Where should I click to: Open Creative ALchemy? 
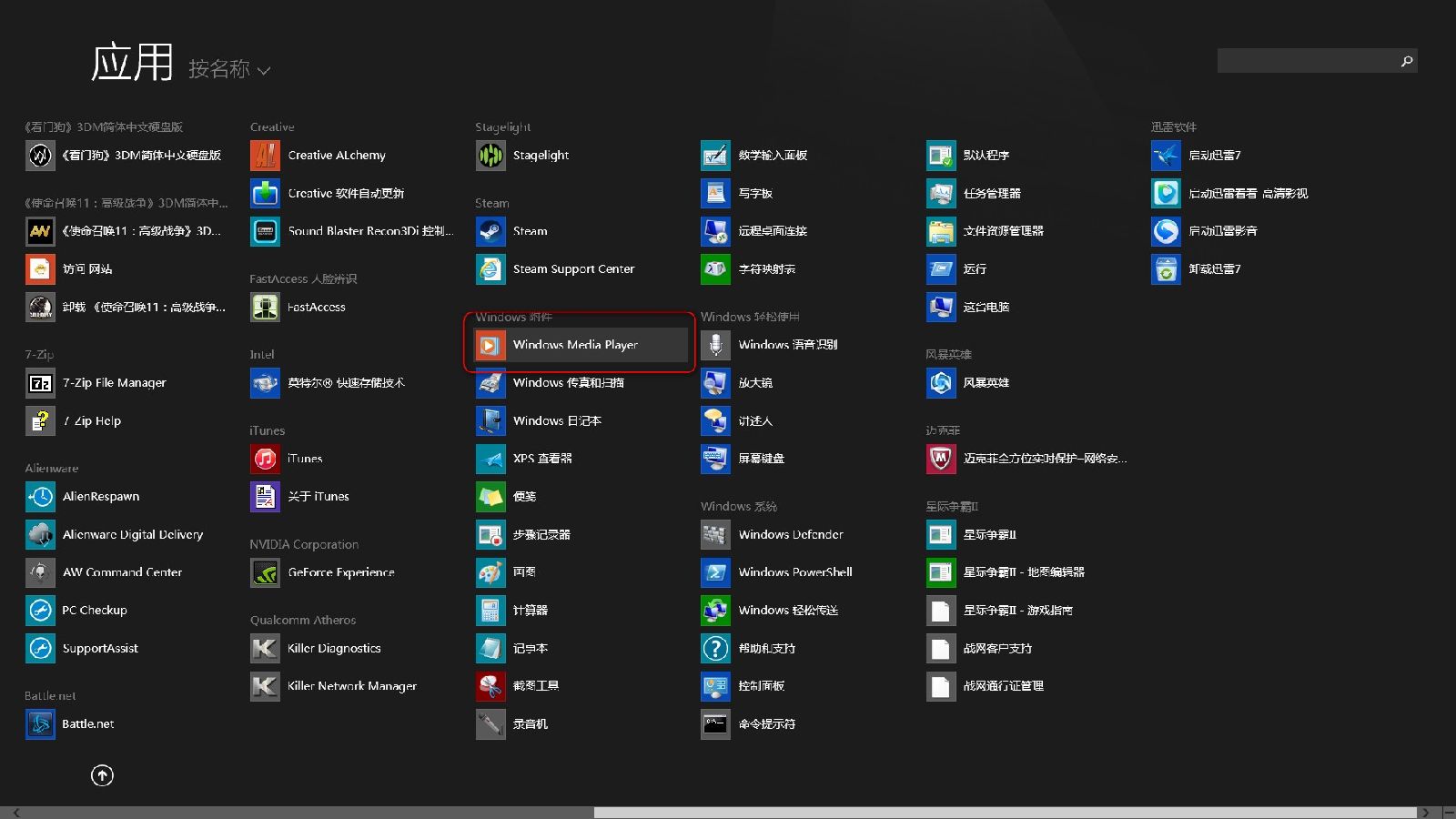click(318, 156)
